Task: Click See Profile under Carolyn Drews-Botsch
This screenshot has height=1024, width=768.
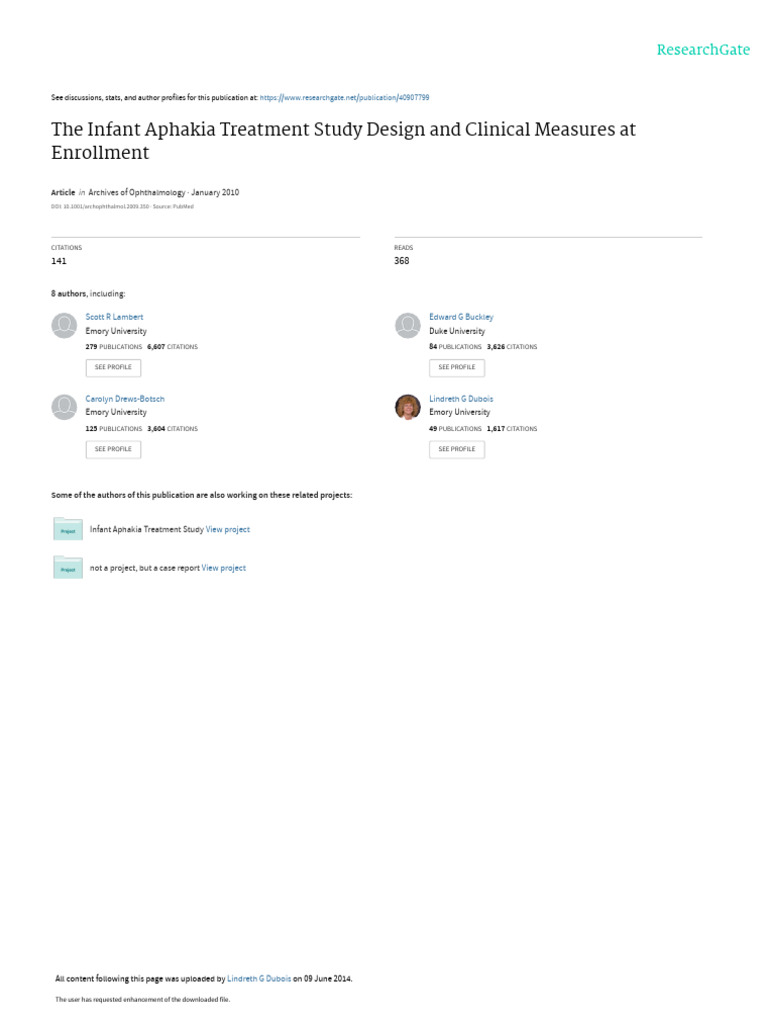Action: 113,449
